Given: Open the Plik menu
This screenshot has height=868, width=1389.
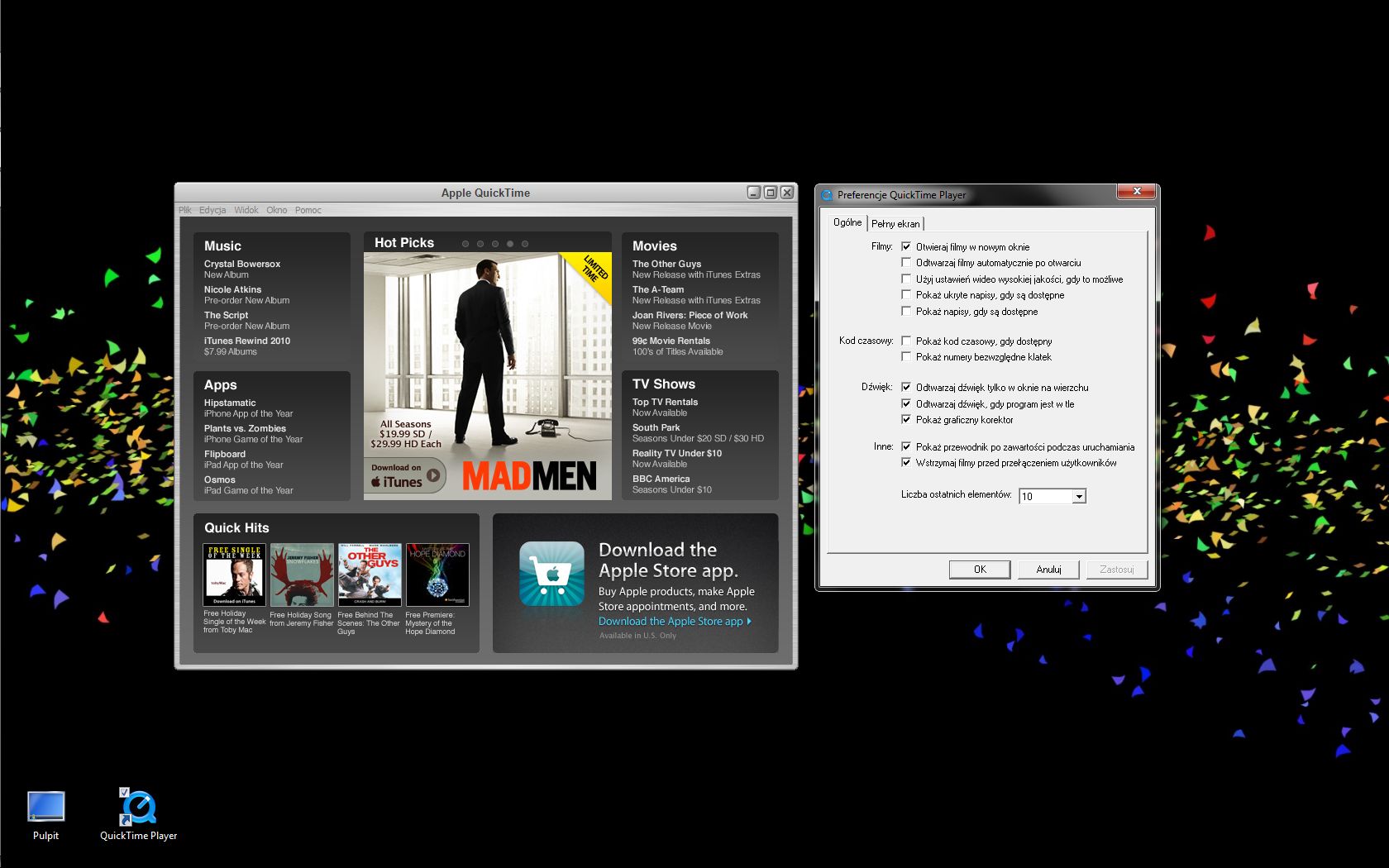Looking at the screenshot, I should 185,210.
